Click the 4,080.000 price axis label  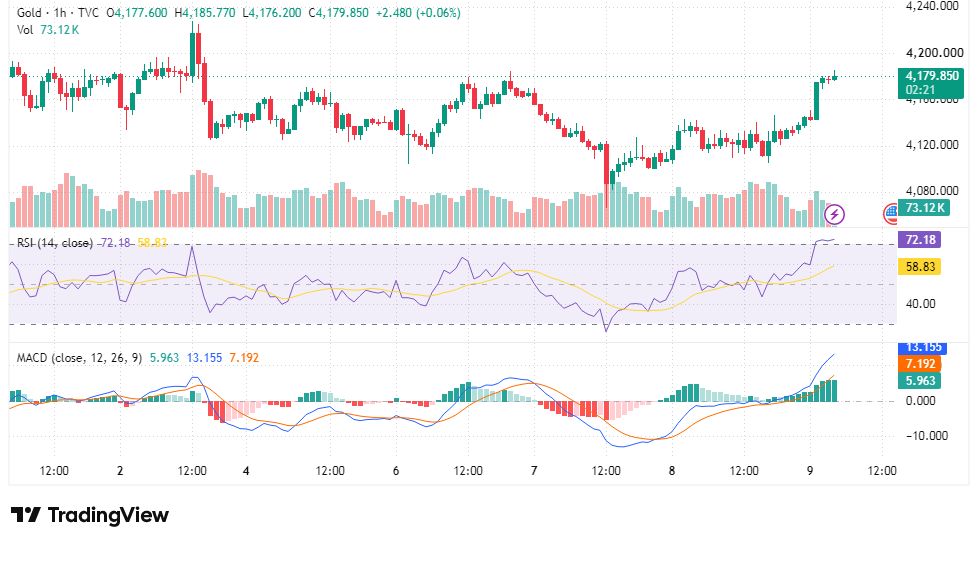[932, 191]
